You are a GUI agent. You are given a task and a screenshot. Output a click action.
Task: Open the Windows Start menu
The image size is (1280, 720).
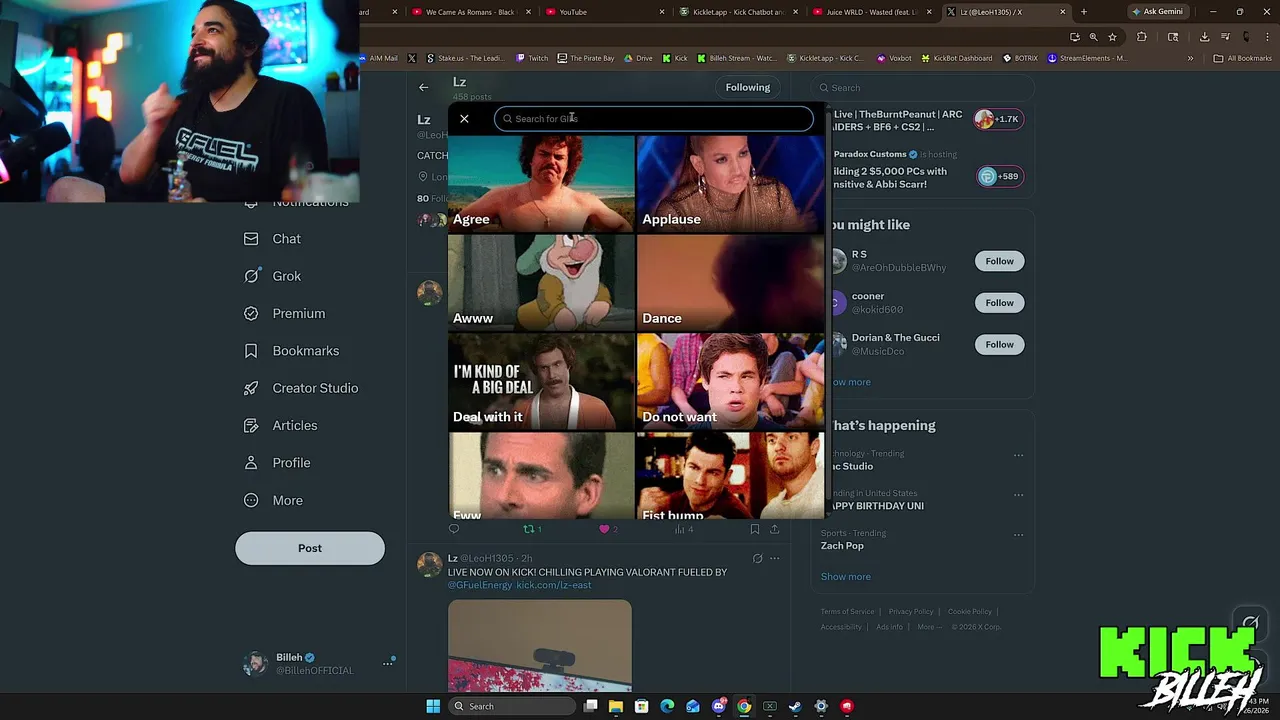tap(433, 706)
